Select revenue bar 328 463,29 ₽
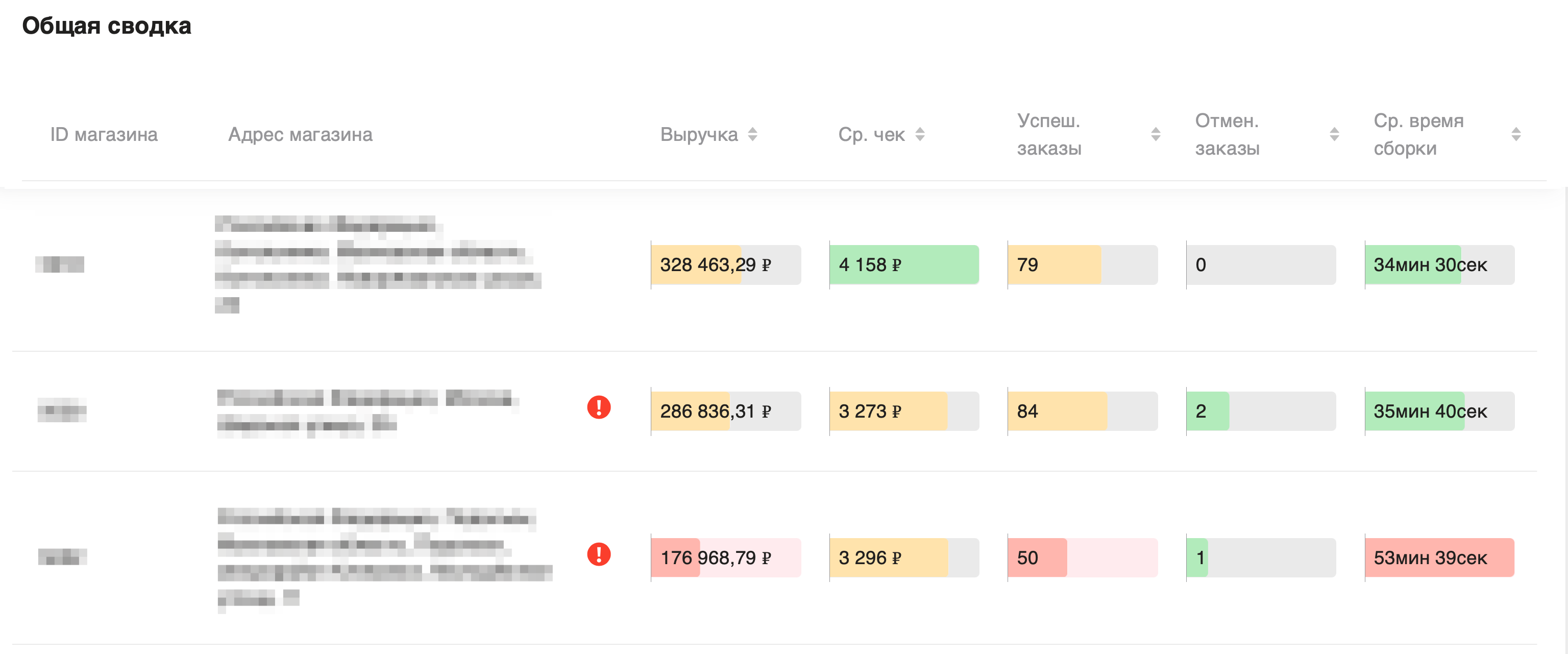This screenshot has height=654, width=1568. (x=726, y=265)
